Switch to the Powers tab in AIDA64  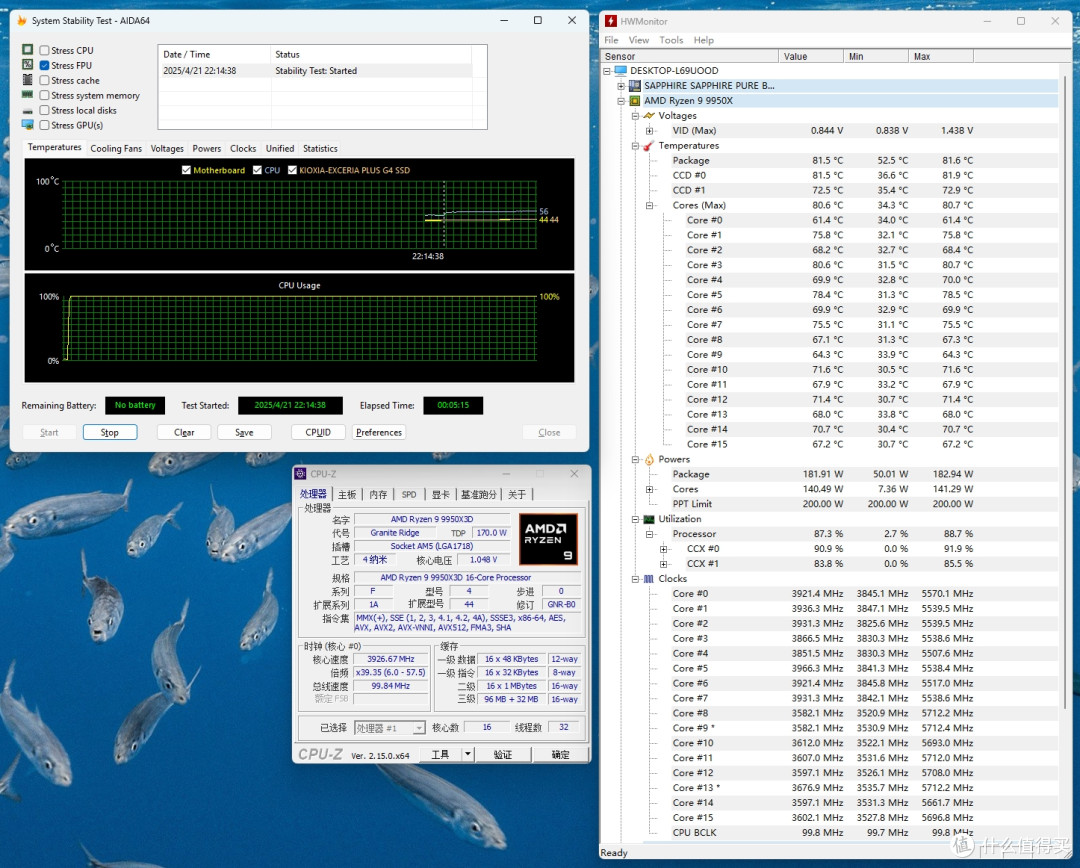coord(207,149)
